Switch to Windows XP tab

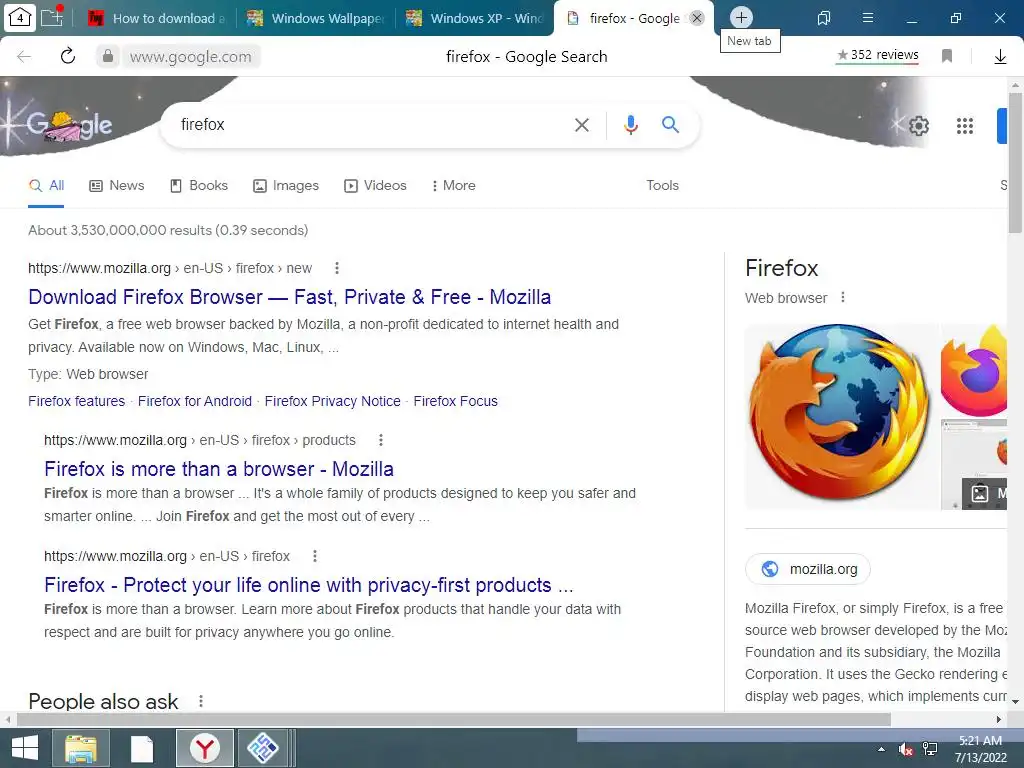coord(475,18)
